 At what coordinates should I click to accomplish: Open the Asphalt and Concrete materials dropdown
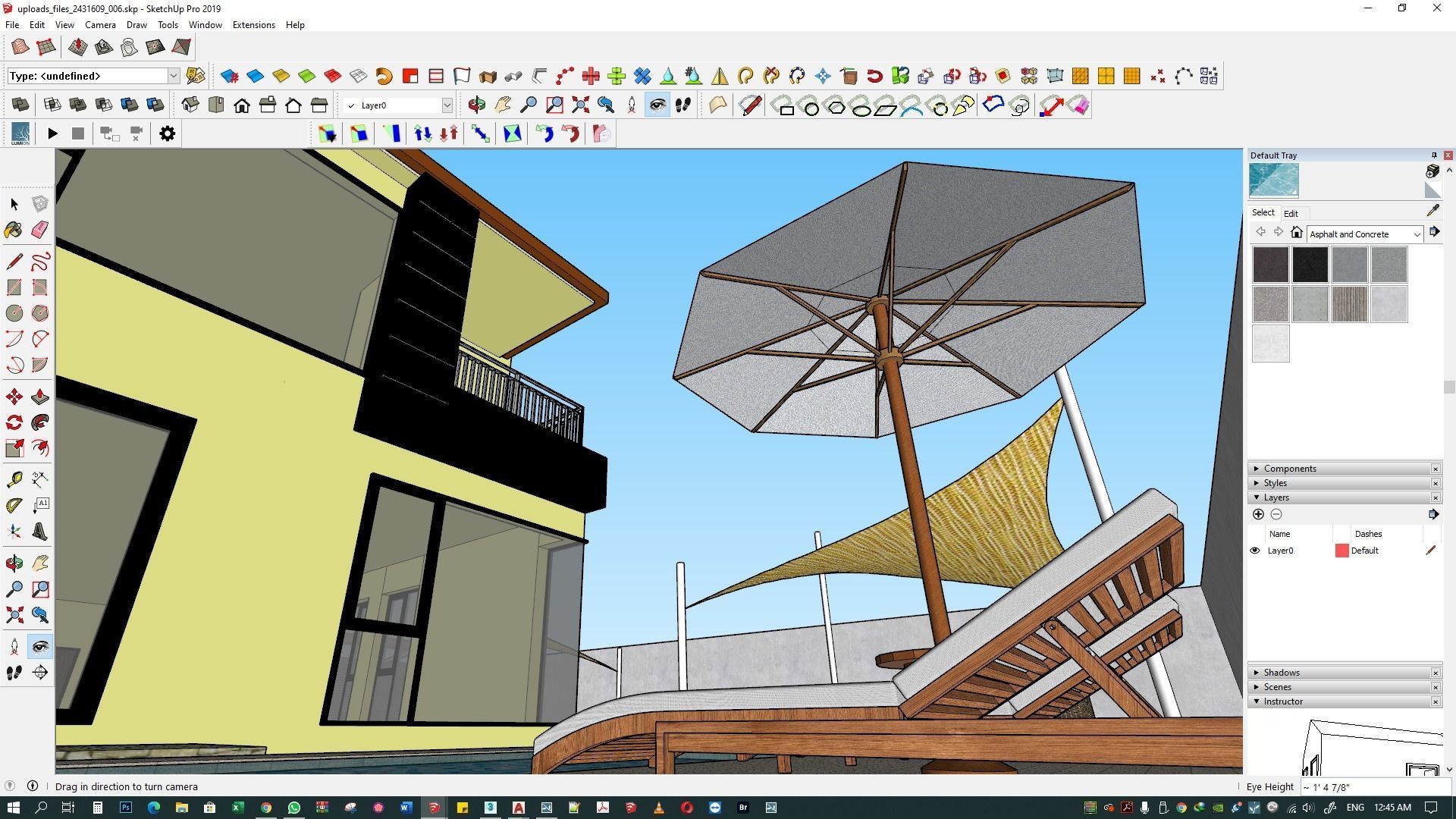click(1416, 234)
